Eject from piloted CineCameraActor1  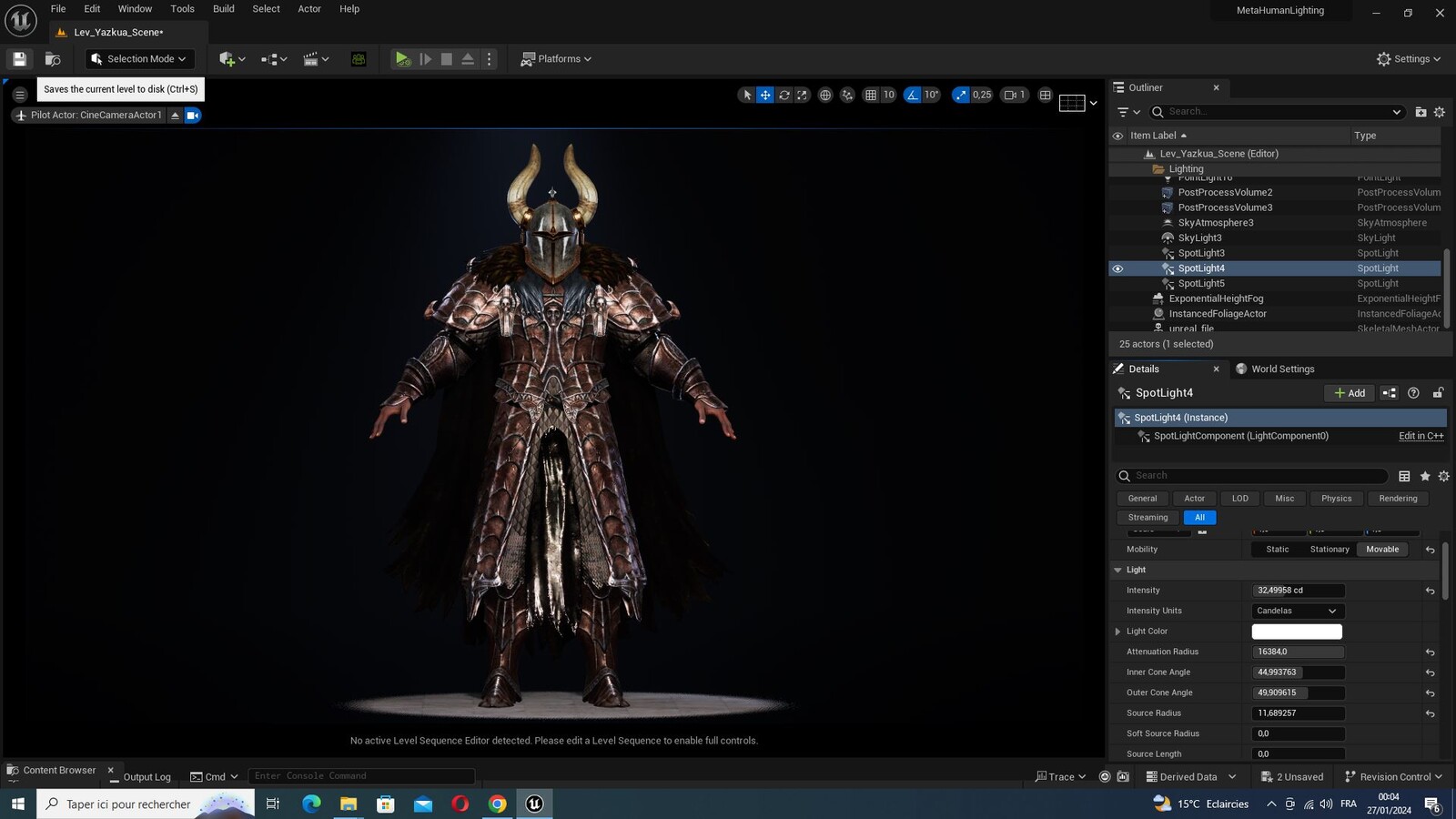tap(175, 116)
